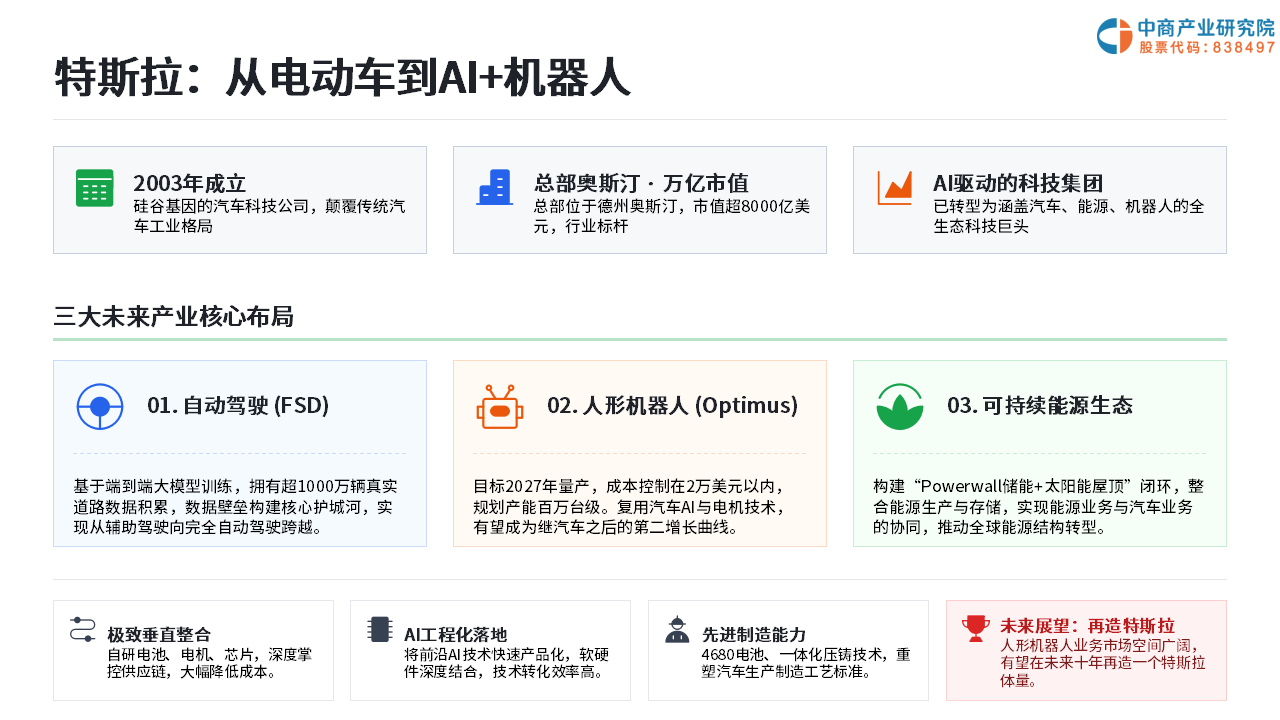Click the 股票代码：838497 text
1280x720 pixels.
[x=1207, y=47]
